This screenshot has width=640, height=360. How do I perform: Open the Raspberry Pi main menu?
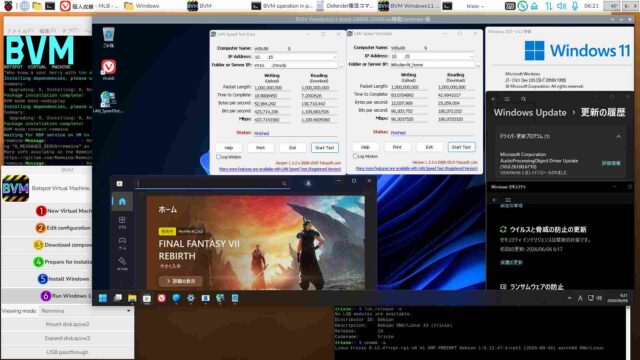(x=8, y=6)
